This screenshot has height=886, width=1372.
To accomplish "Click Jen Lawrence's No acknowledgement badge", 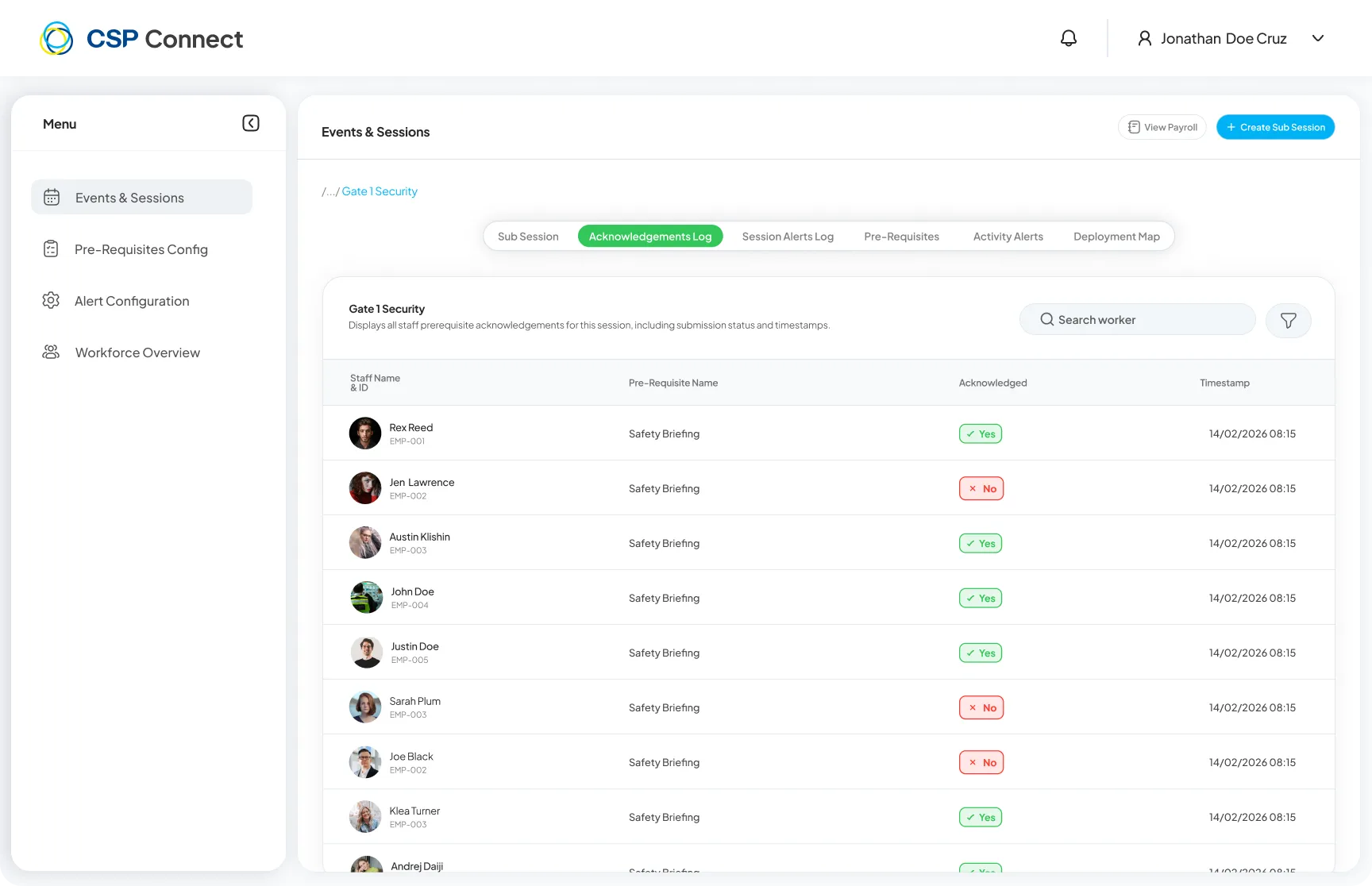I will click(981, 488).
